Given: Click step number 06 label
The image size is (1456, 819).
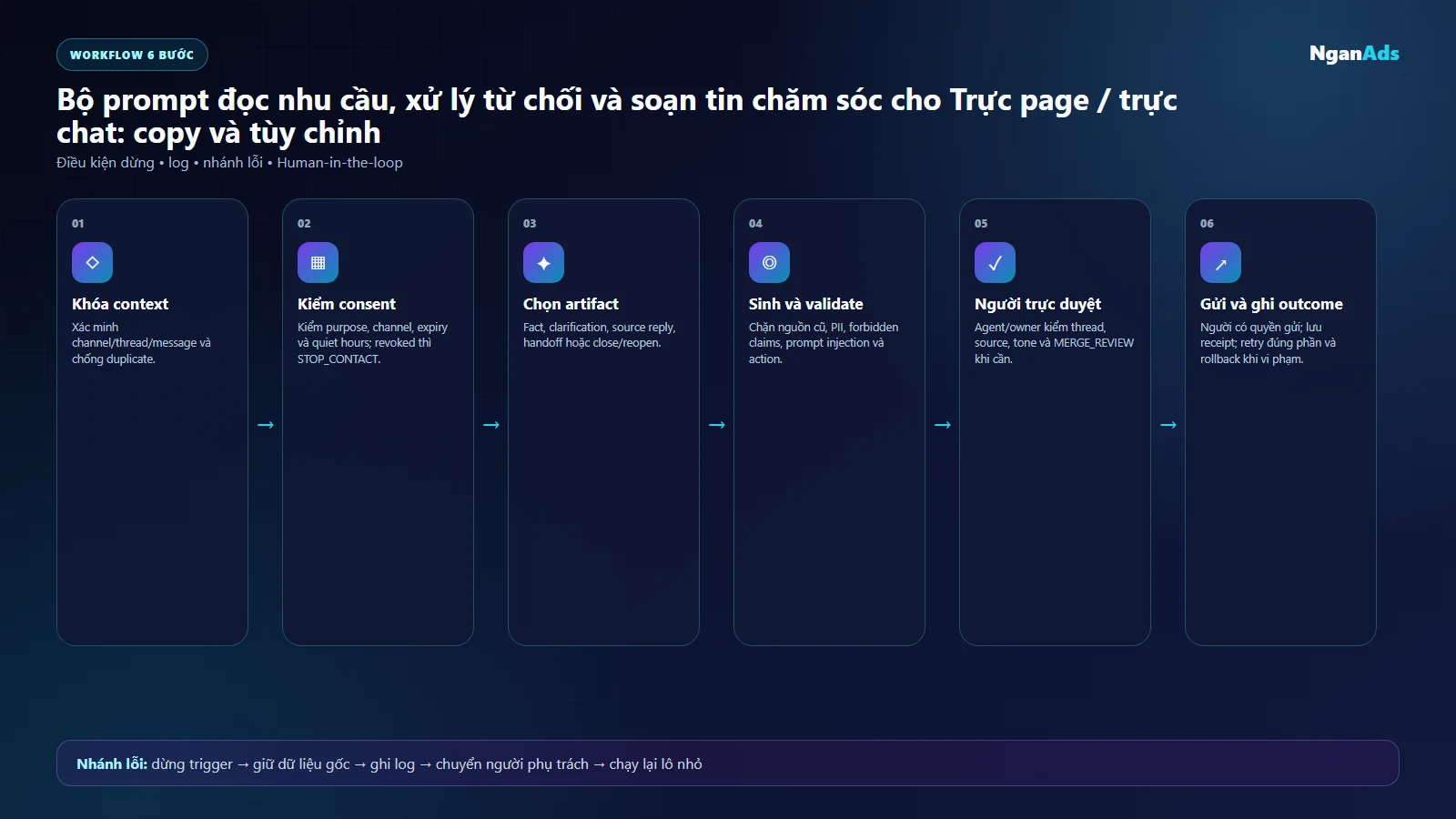Looking at the screenshot, I should (1207, 223).
